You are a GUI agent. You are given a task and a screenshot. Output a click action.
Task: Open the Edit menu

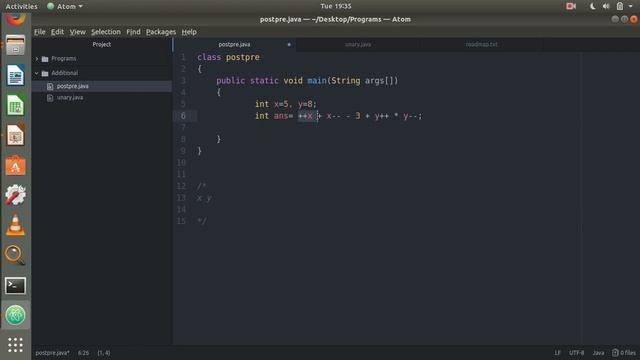(57, 32)
